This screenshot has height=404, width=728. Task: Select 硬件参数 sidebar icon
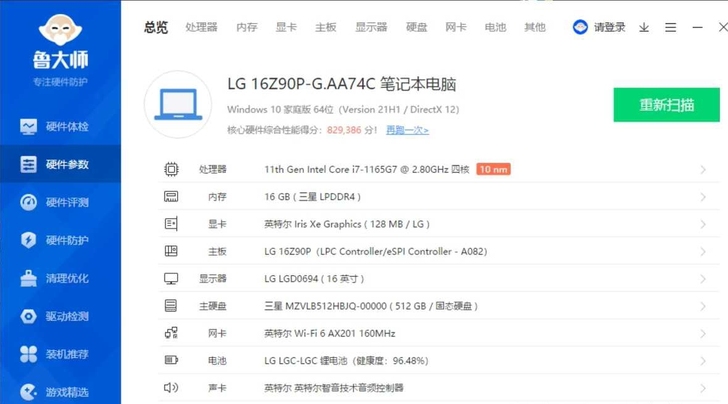[28, 164]
